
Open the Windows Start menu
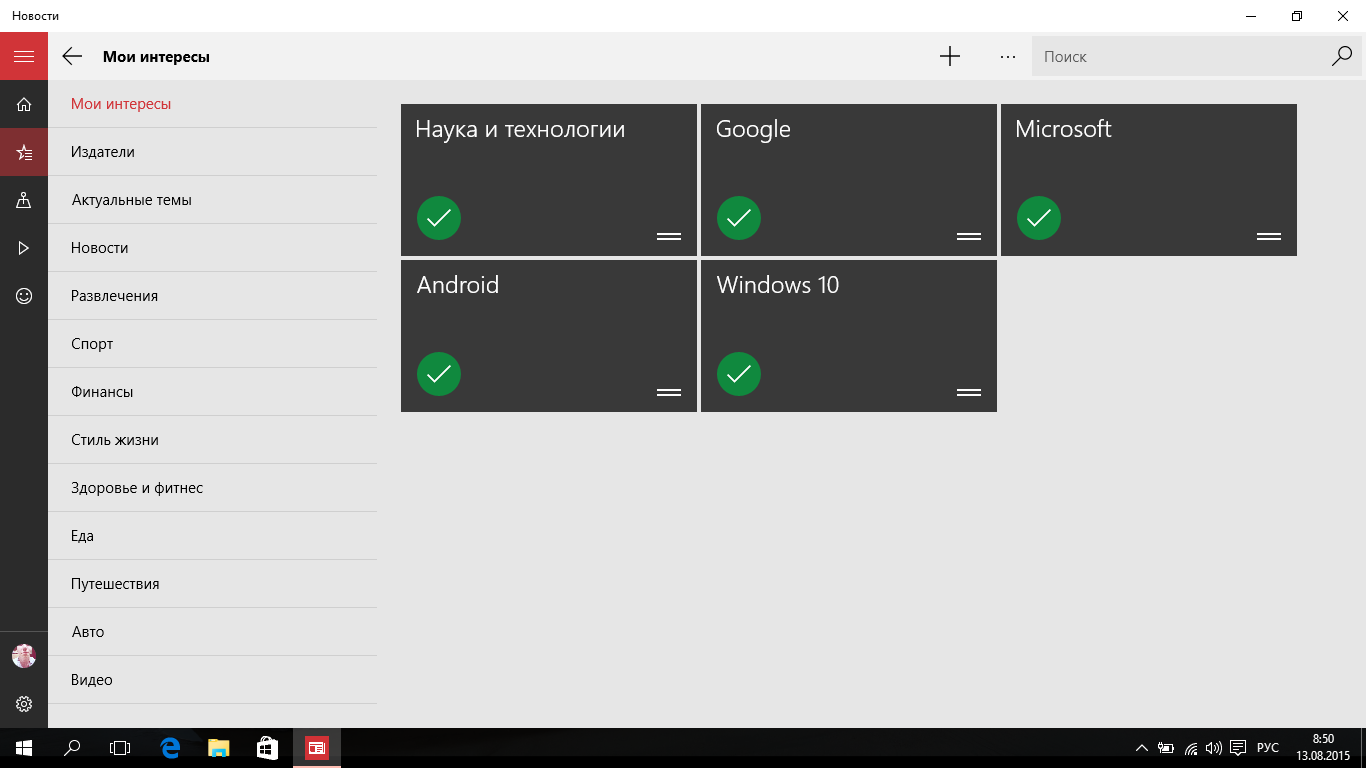click(24, 748)
